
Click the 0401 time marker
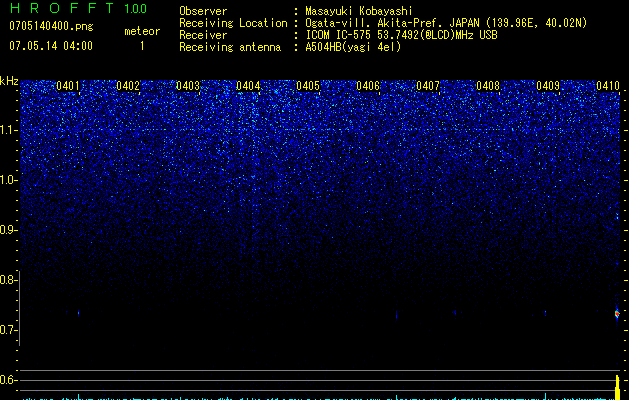(x=68, y=86)
